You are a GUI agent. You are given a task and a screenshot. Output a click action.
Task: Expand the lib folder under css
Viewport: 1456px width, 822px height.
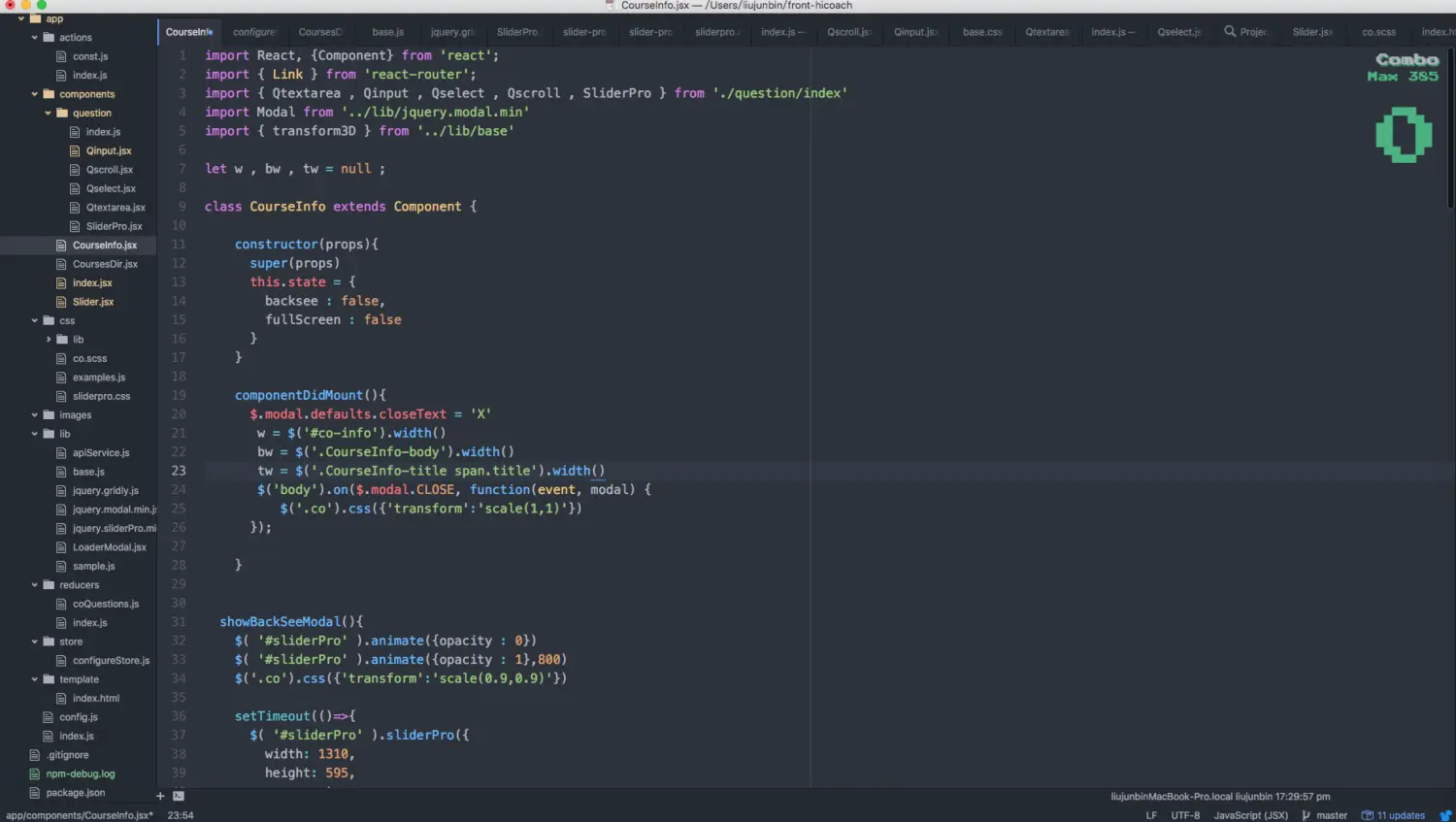pyautogui.click(x=49, y=340)
